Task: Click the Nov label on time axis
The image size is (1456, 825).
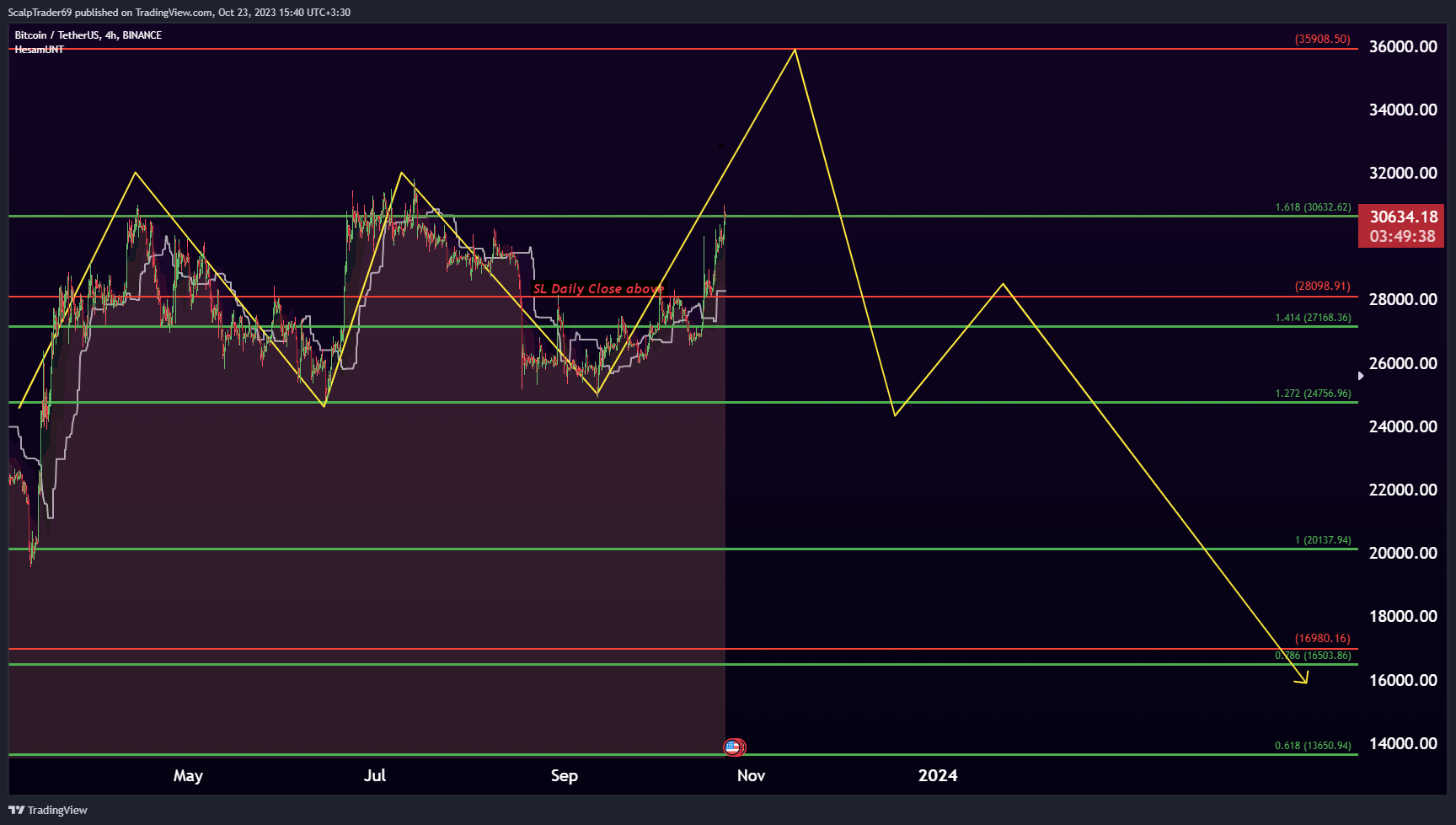Action: pos(751,775)
